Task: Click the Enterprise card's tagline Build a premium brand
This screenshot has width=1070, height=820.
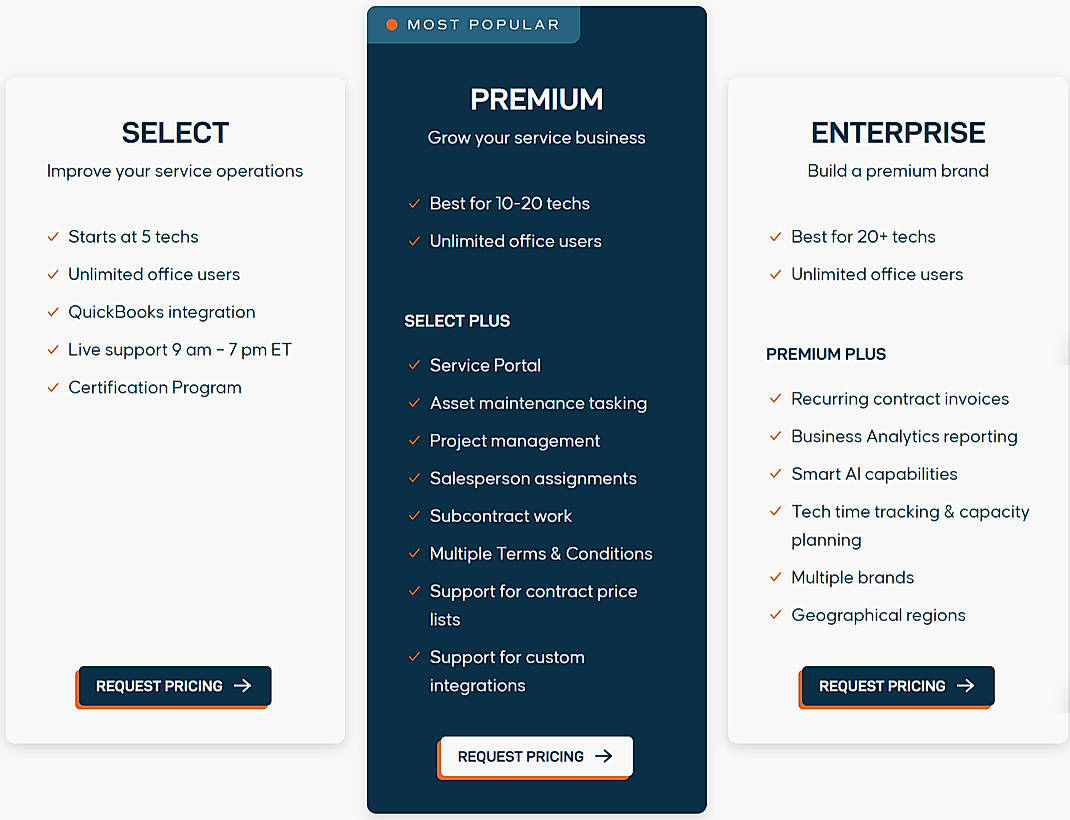Action: pos(897,171)
